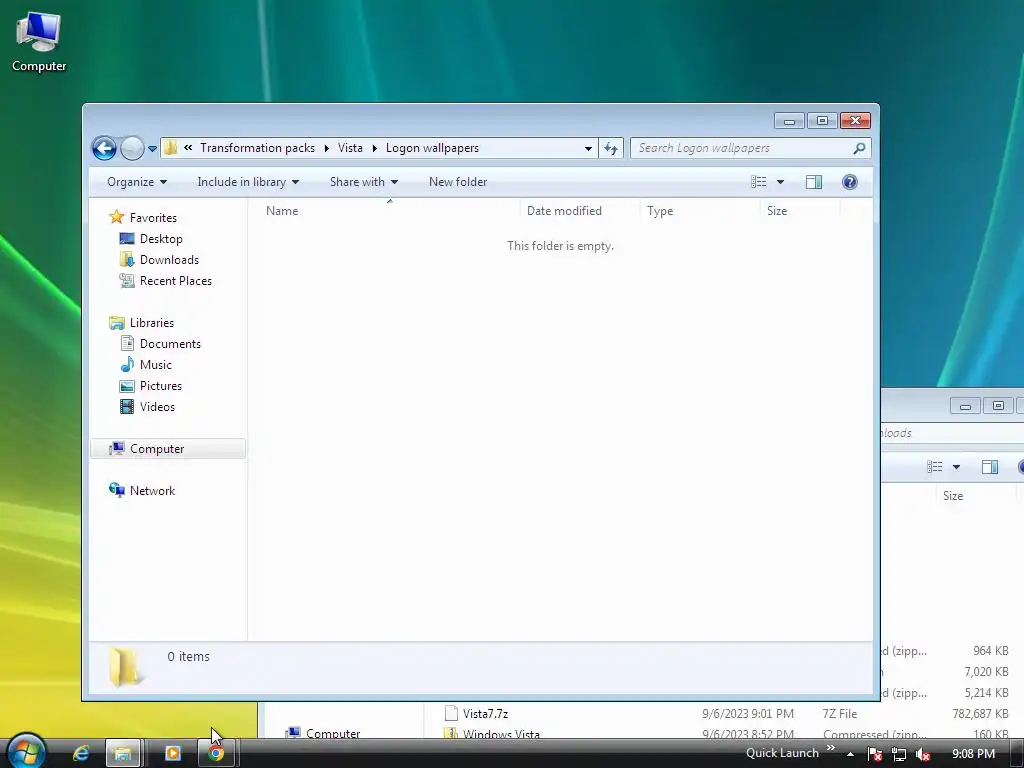Create a New folder

point(458,182)
